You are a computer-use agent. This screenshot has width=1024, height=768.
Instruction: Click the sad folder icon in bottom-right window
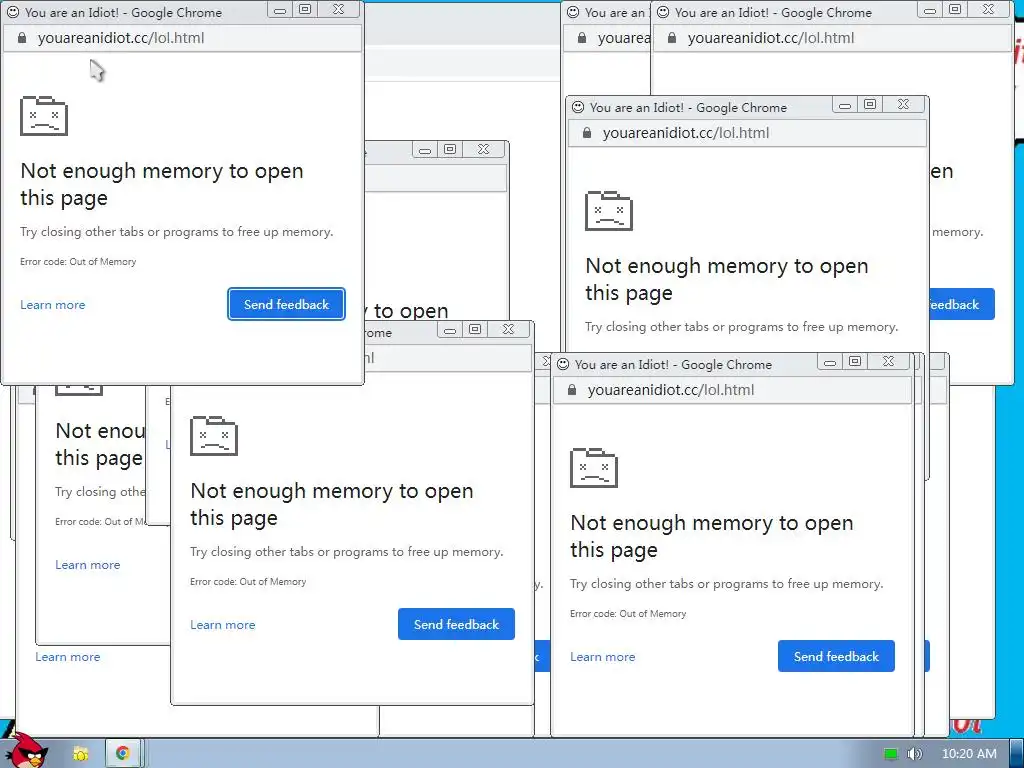(x=594, y=468)
